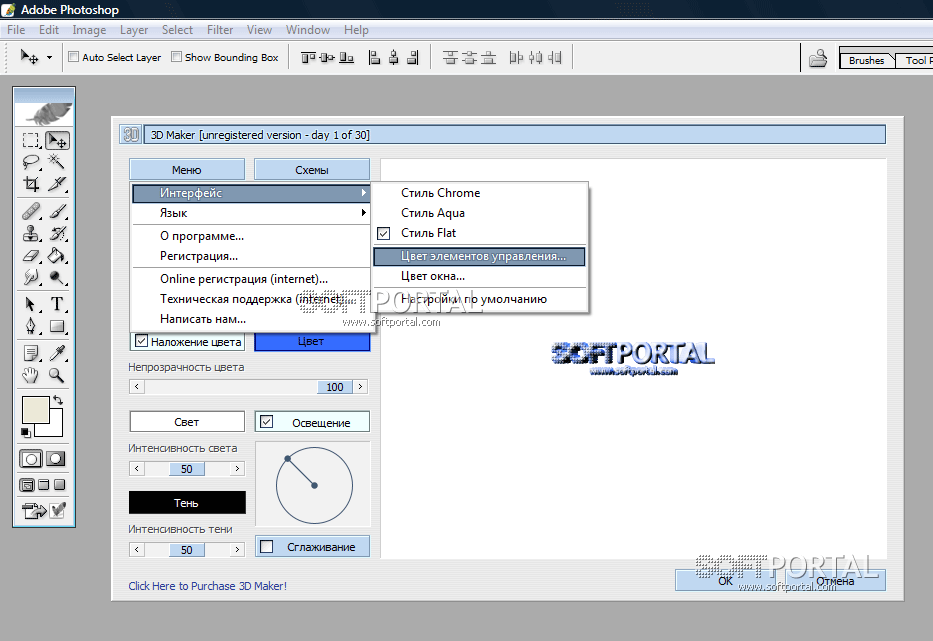Switch to Quick Mask mode
This screenshot has width=933, height=641.
pos(56,459)
